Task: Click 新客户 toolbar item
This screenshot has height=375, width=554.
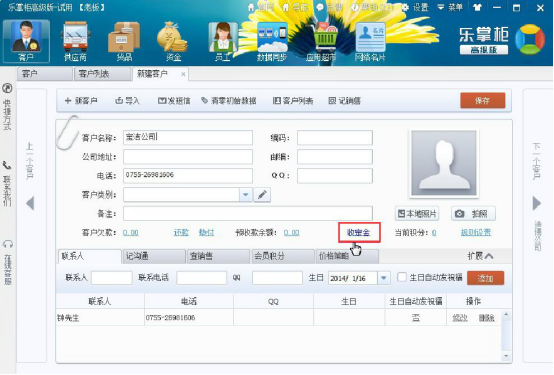Action: pyautogui.click(x=81, y=101)
